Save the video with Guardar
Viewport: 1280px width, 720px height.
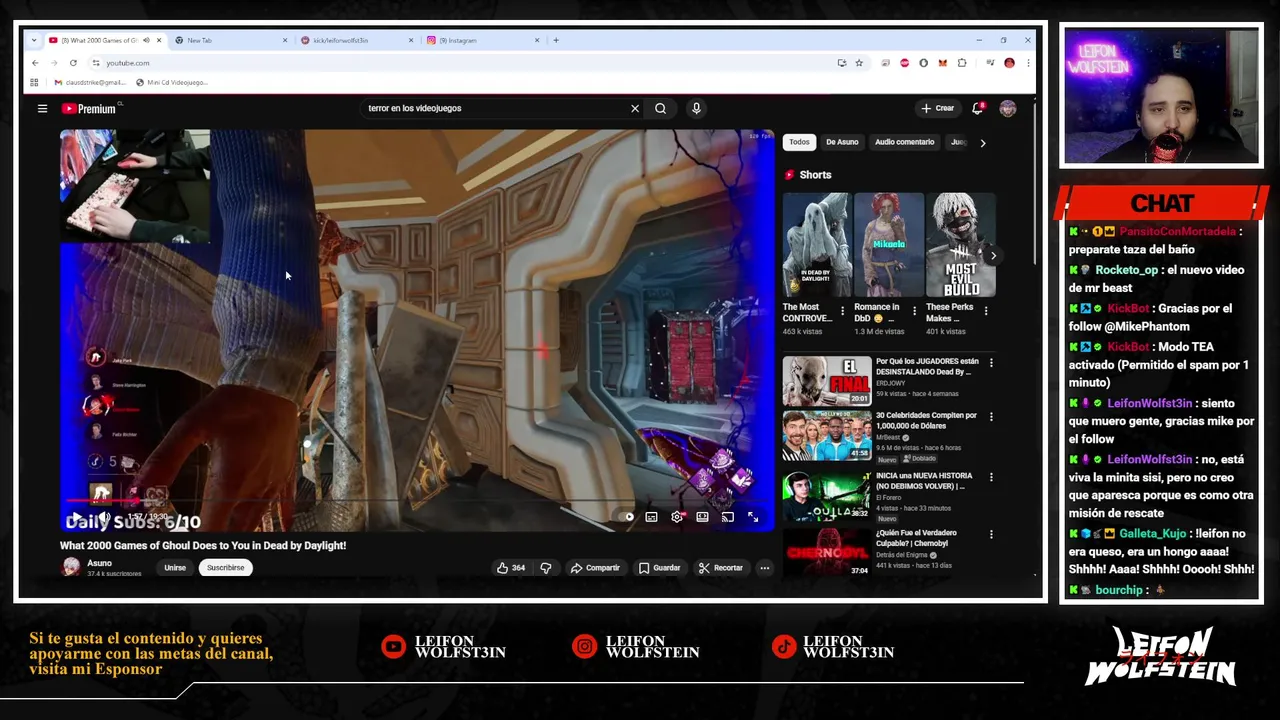point(660,568)
